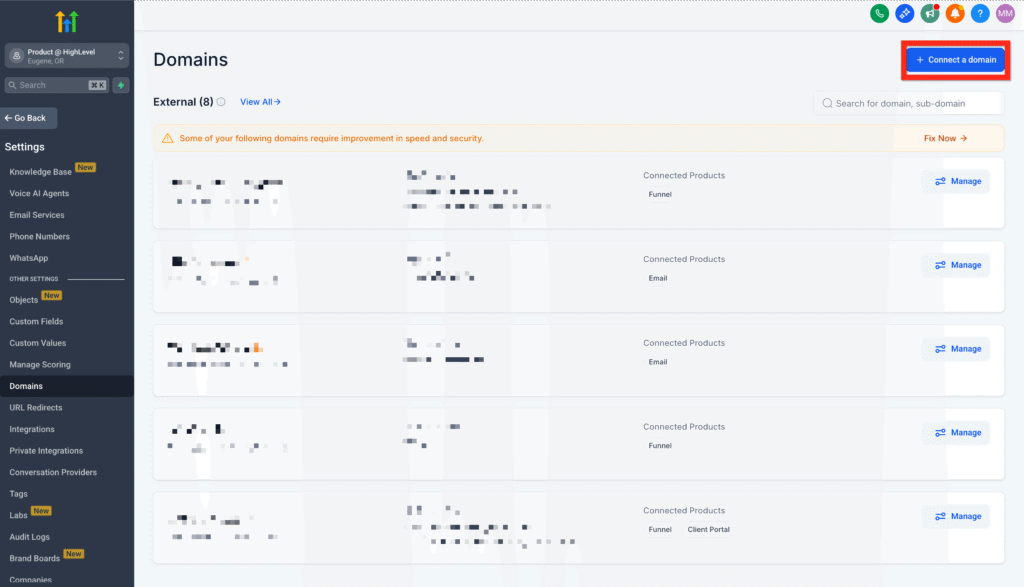Click the blue help question mark icon
Image resolution: width=1024 pixels, height=587 pixels.
pyautogui.click(x=980, y=13)
